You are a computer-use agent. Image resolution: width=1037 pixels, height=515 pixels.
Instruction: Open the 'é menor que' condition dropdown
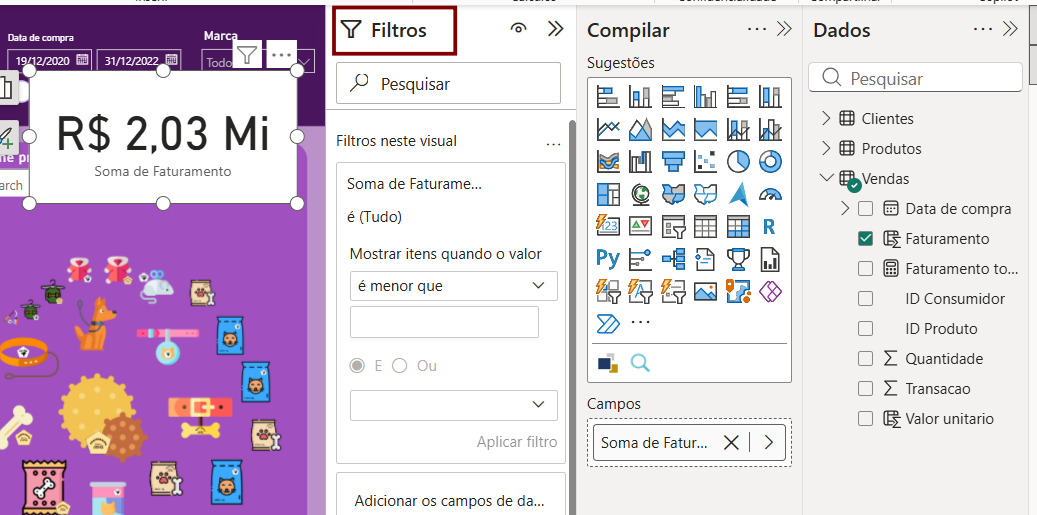point(454,286)
